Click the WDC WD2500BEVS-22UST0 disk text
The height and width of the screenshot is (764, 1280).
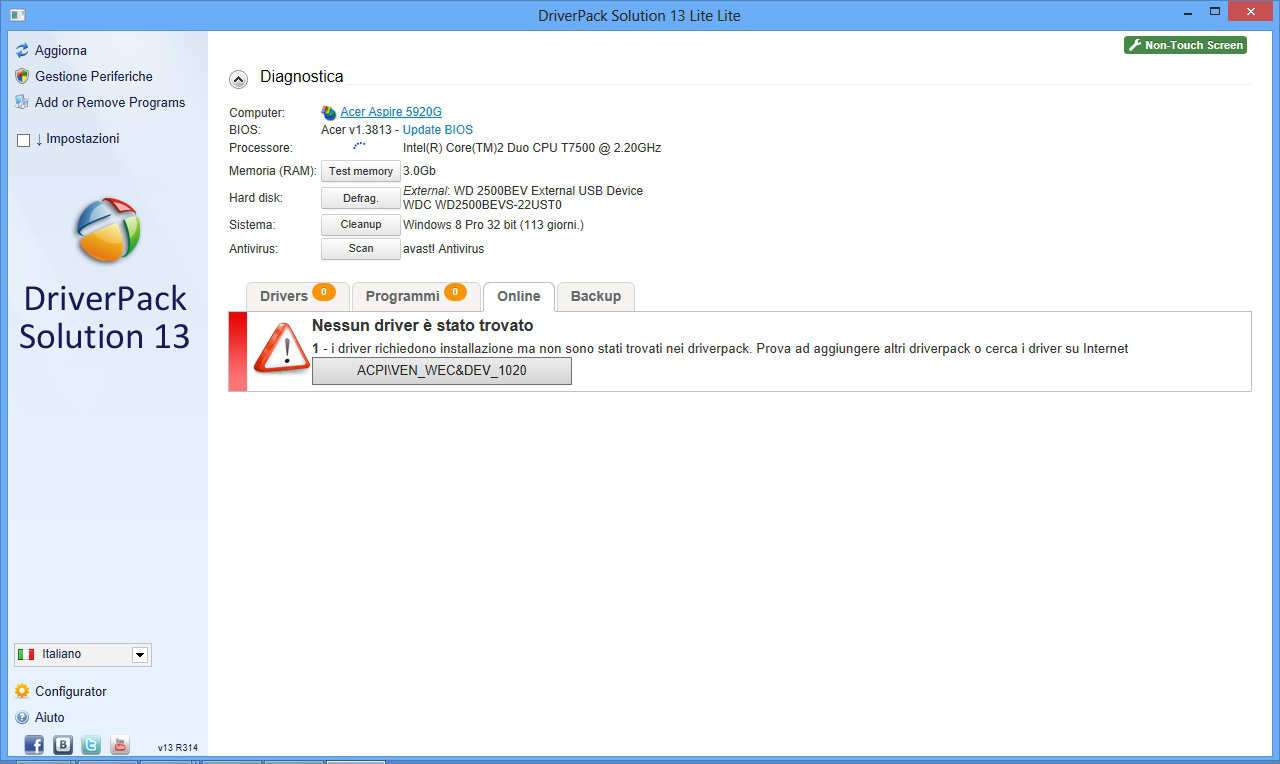[x=482, y=205]
